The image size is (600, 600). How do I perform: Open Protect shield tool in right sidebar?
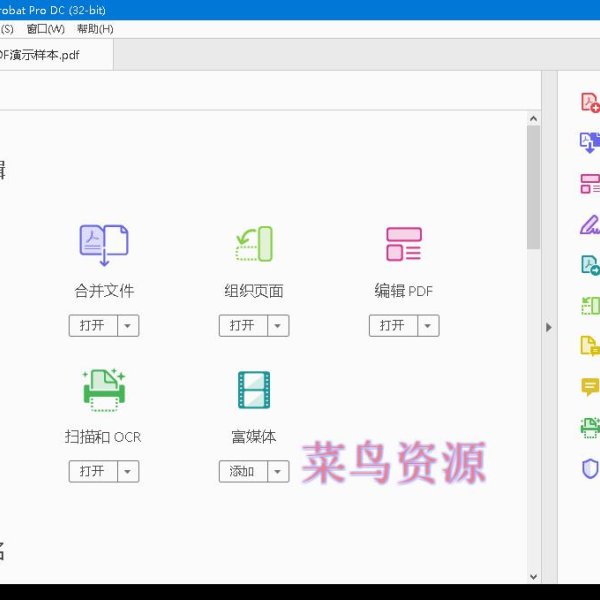(x=590, y=468)
